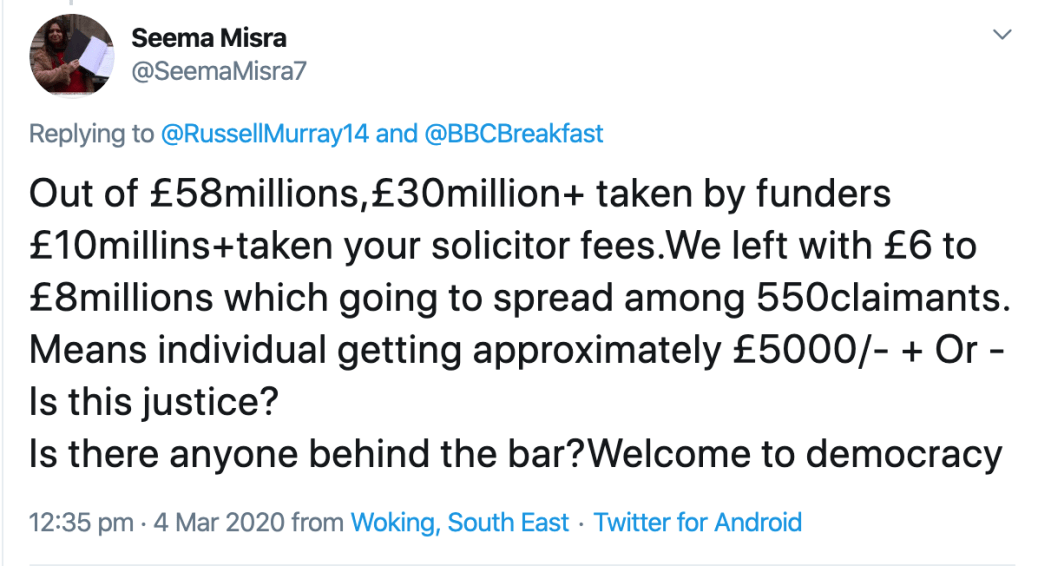Visit the @BBCBreakfast mention link
Image resolution: width=1038 pixels, height=566 pixels.
tap(515, 133)
